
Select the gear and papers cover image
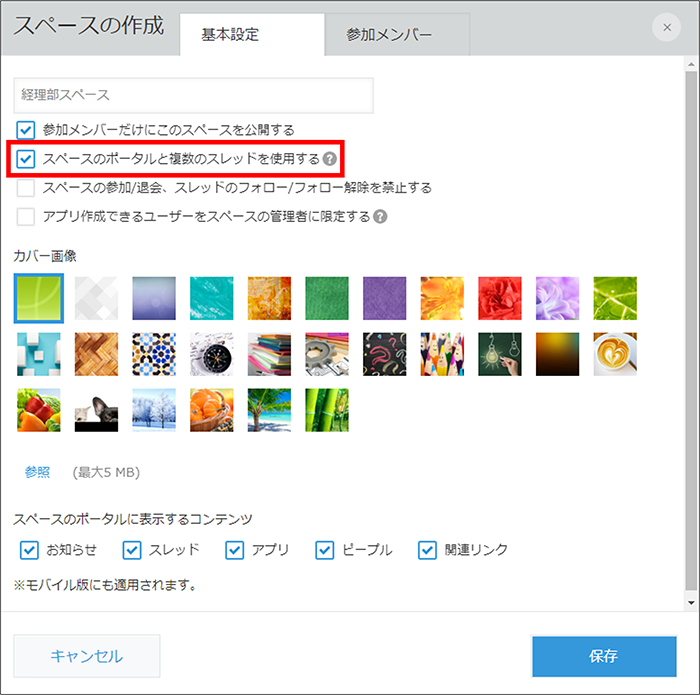point(327,354)
